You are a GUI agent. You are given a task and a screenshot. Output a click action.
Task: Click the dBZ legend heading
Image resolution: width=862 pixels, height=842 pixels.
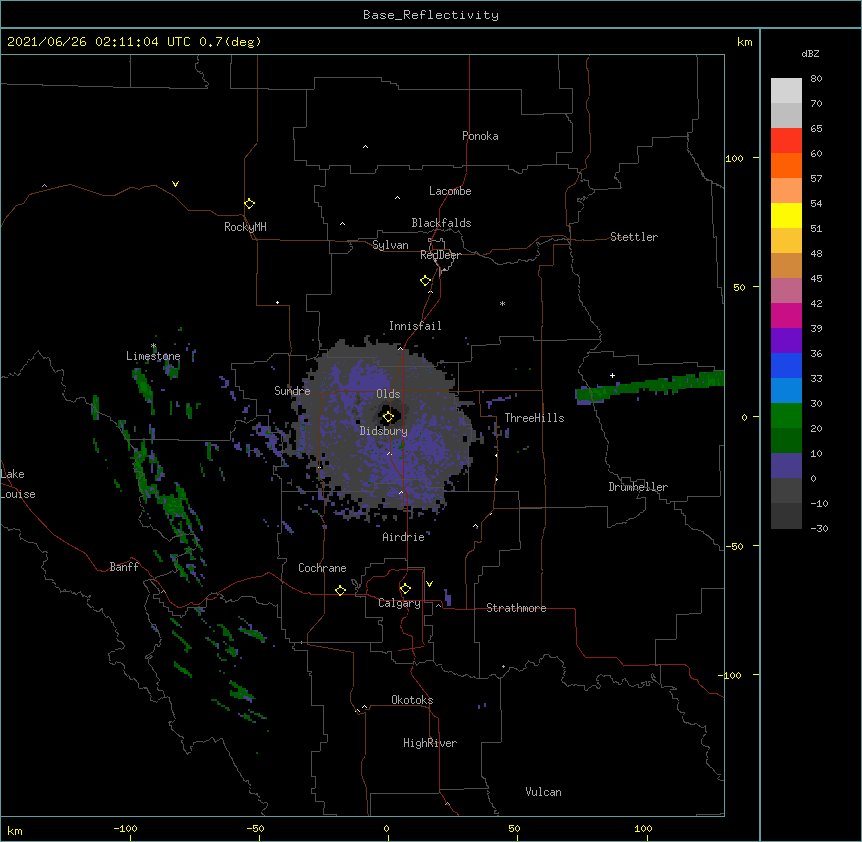[810, 54]
